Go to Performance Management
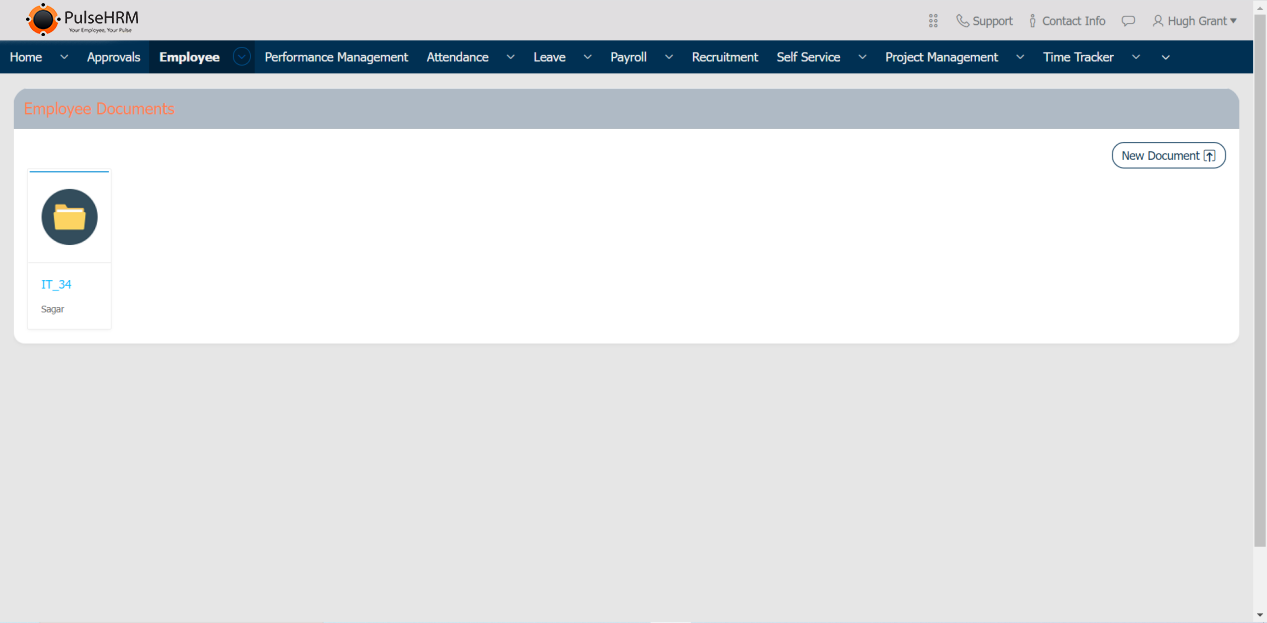1267x623 pixels. pos(336,57)
